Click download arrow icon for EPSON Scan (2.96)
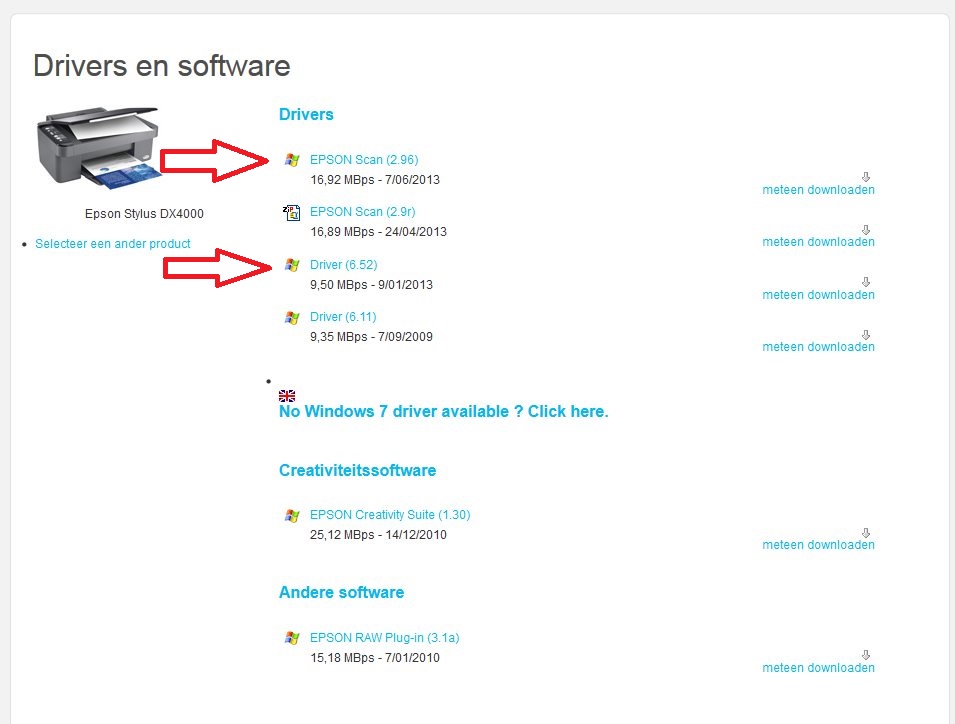Image resolution: width=955 pixels, height=724 pixels. 866,177
